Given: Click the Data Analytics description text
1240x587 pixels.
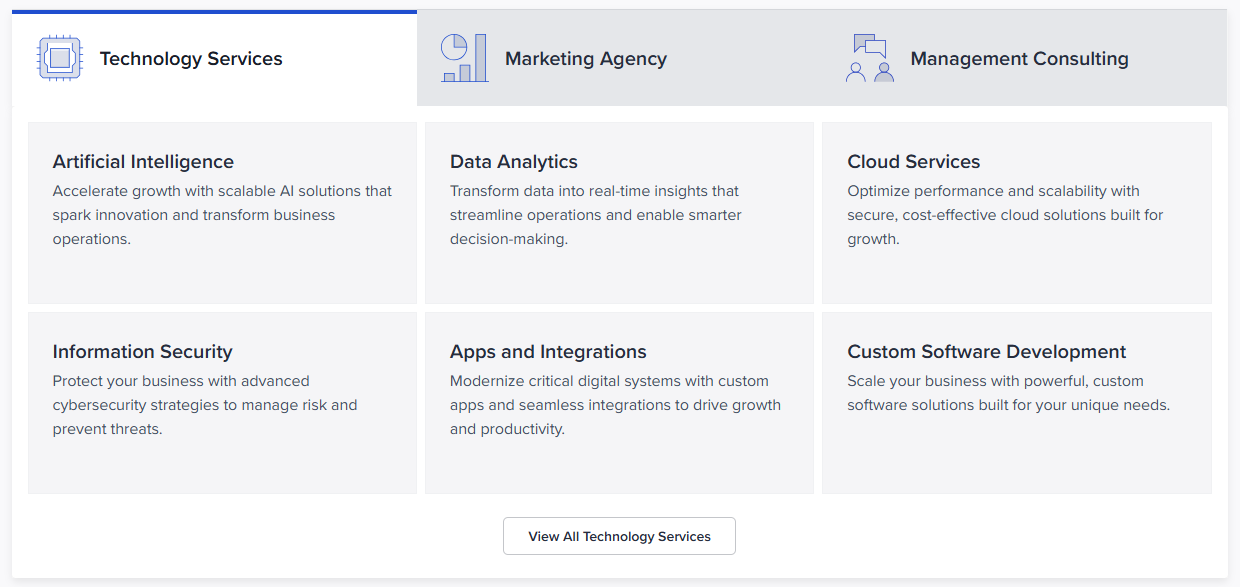Looking at the screenshot, I should tap(595, 215).
